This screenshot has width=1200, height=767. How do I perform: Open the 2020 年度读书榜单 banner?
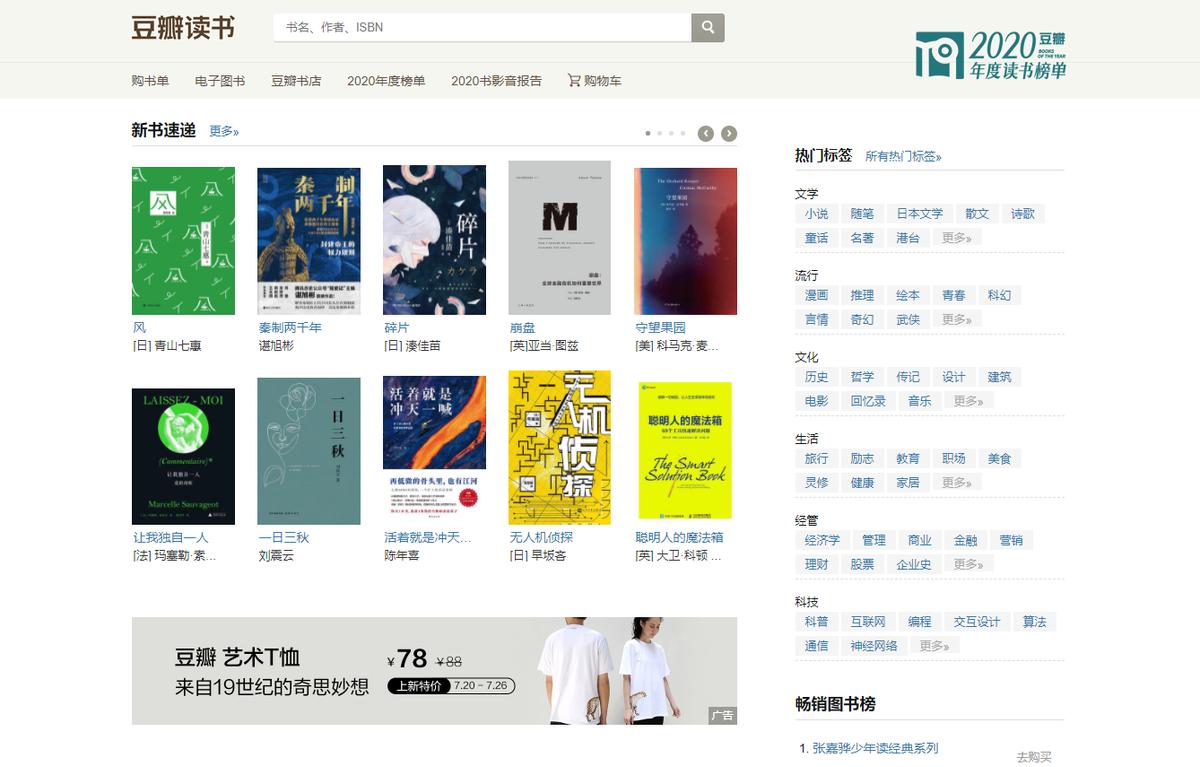click(990, 55)
